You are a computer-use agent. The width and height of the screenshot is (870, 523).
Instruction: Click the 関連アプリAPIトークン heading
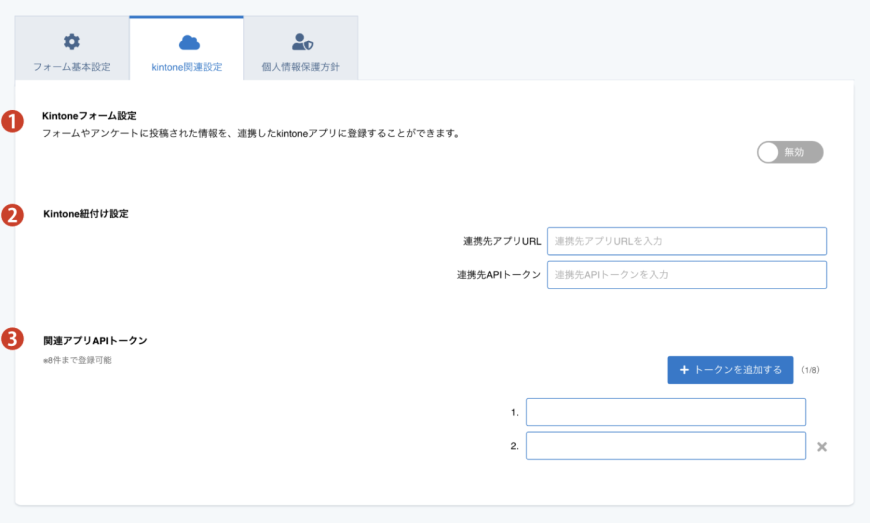(x=95, y=341)
